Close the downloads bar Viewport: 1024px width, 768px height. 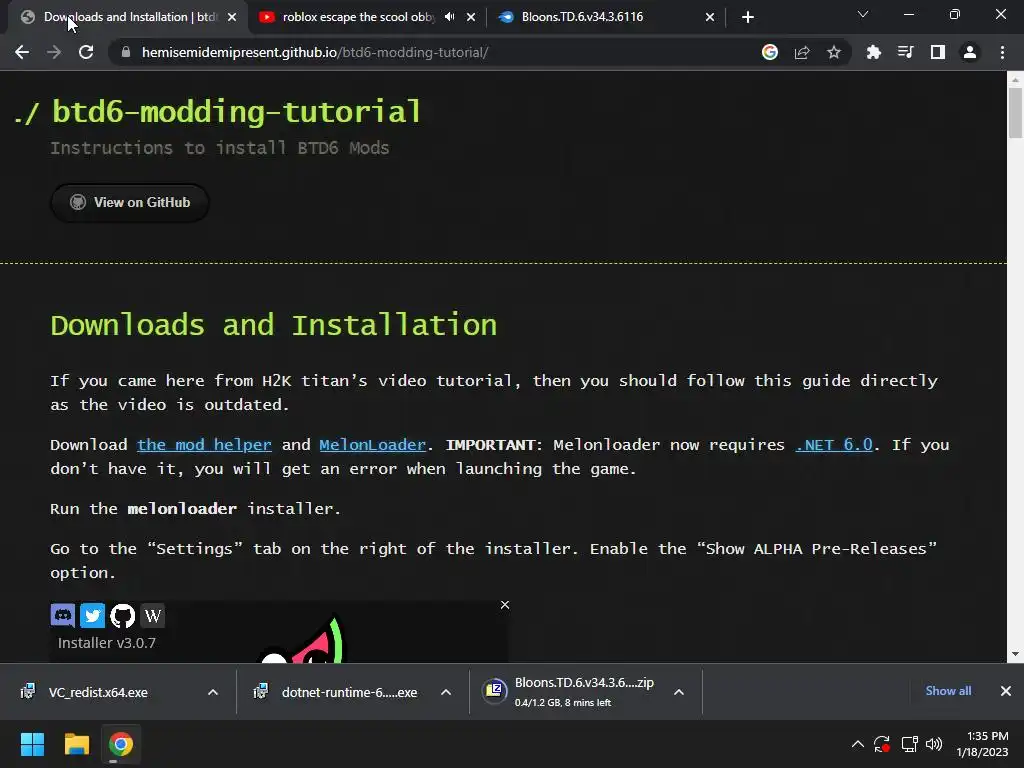point(1006,691)
